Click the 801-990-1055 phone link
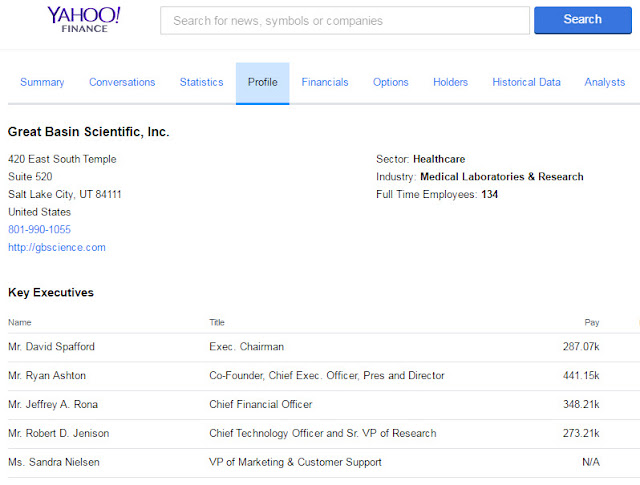The image size is (640, 485). click(39, 229)
